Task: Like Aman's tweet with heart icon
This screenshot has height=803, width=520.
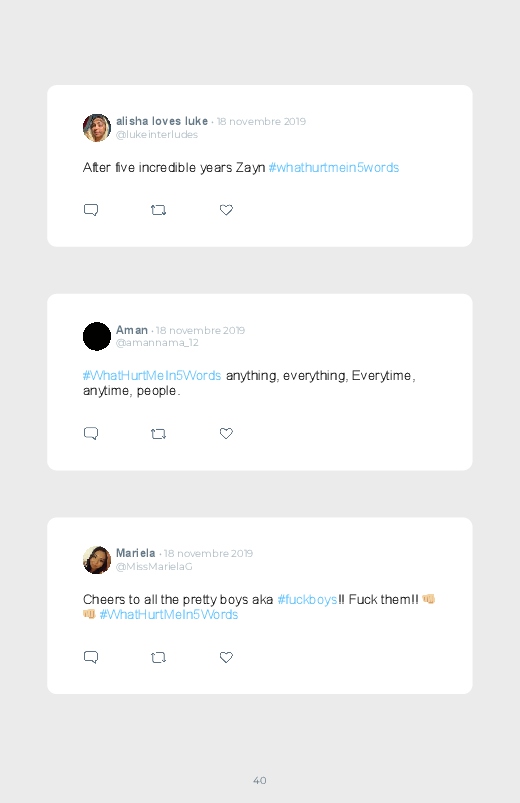Action: tap(226, 433)
